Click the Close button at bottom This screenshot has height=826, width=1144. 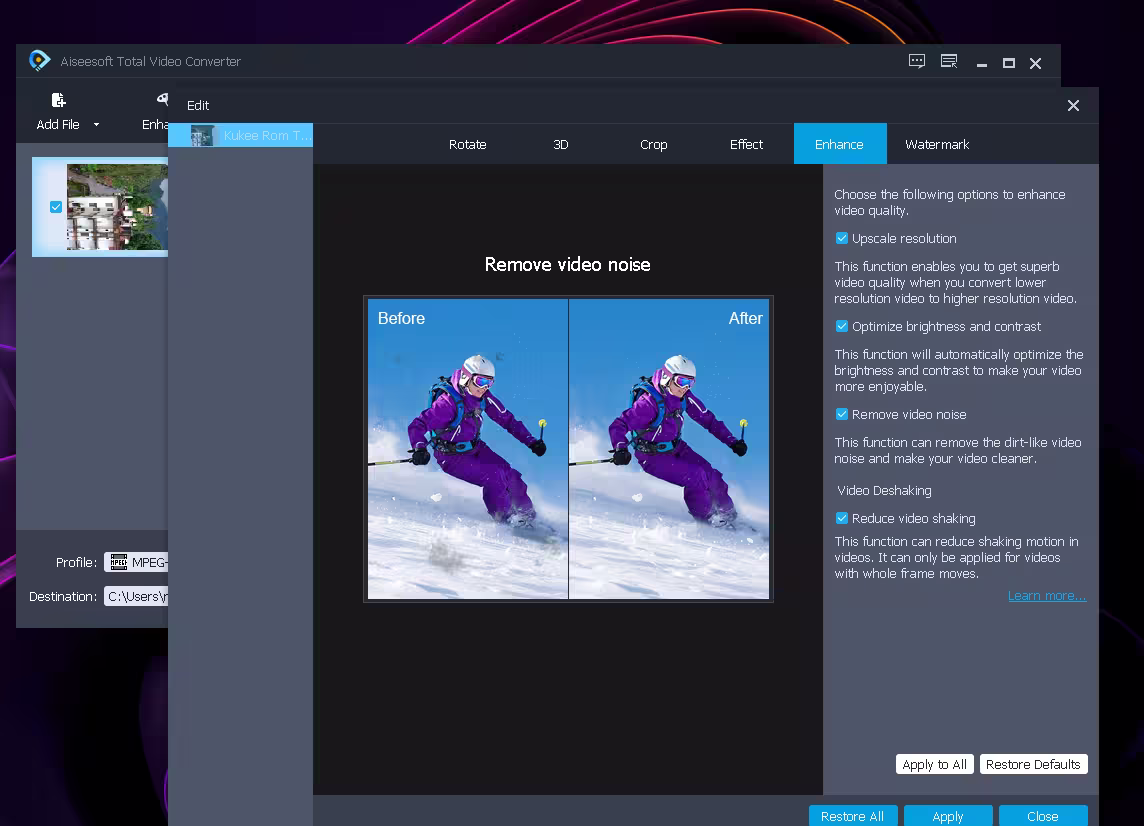pyautogui.click(x=1043, y=816)
